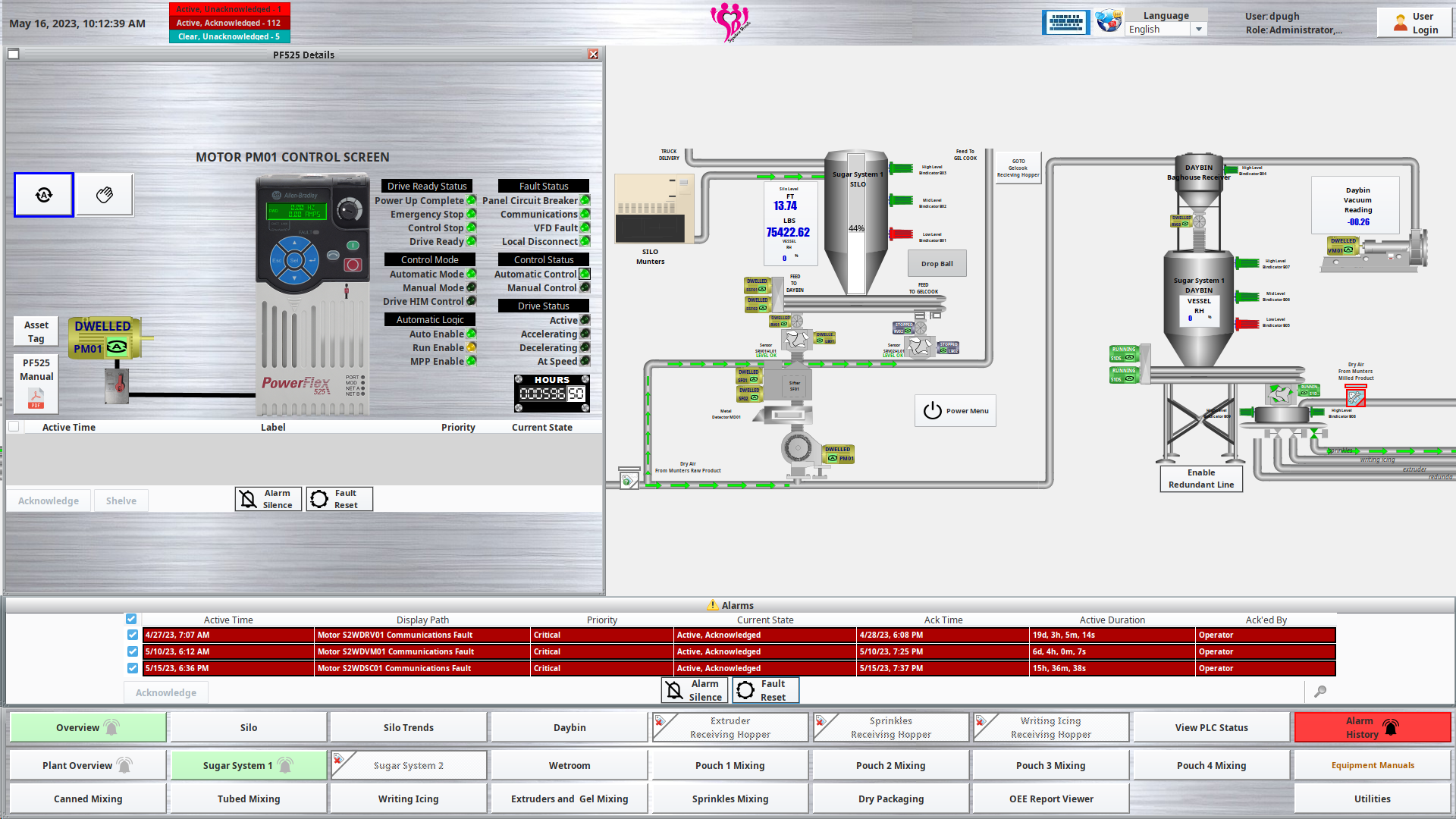The image size is (1456, 819).
Task: Open the Power Menu button
Action: pos(955,411)
